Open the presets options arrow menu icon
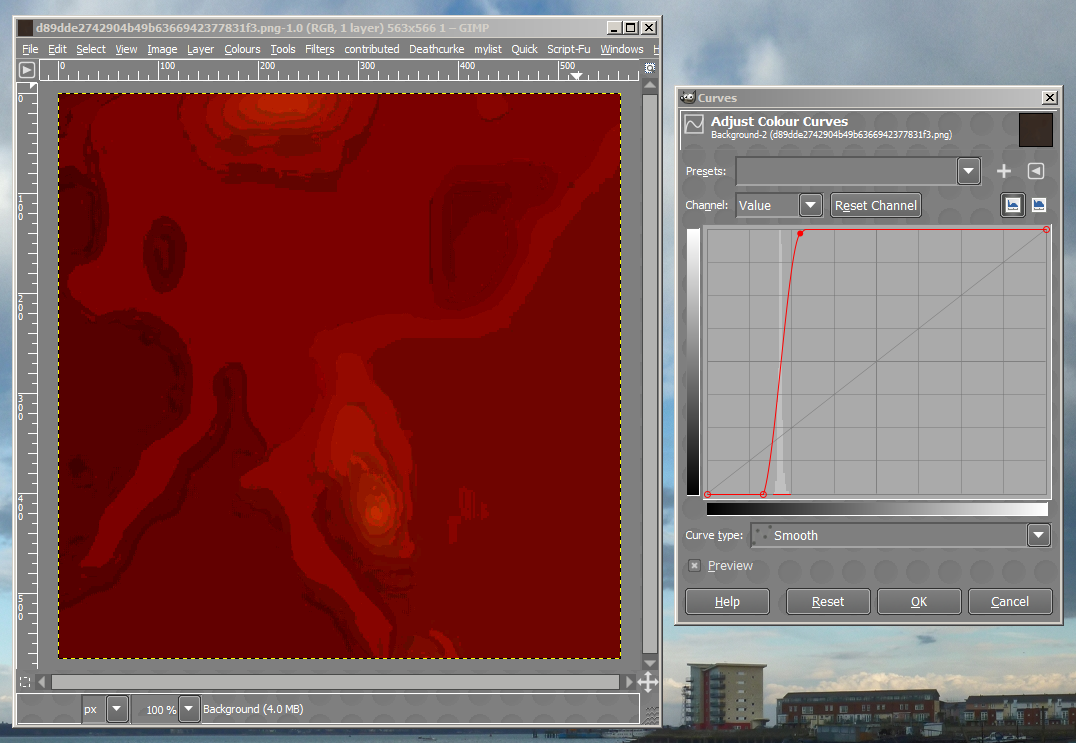1076x743 pixels. point(1036,171)
